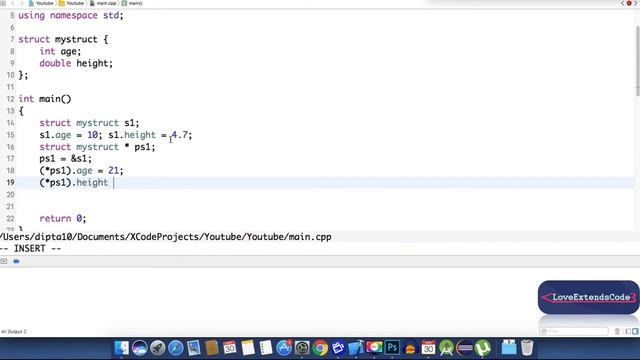This screenshot has width=640, height=360.
Task: Click on 'struct mystruct s1;' line
Action: [x=89, y=123]
